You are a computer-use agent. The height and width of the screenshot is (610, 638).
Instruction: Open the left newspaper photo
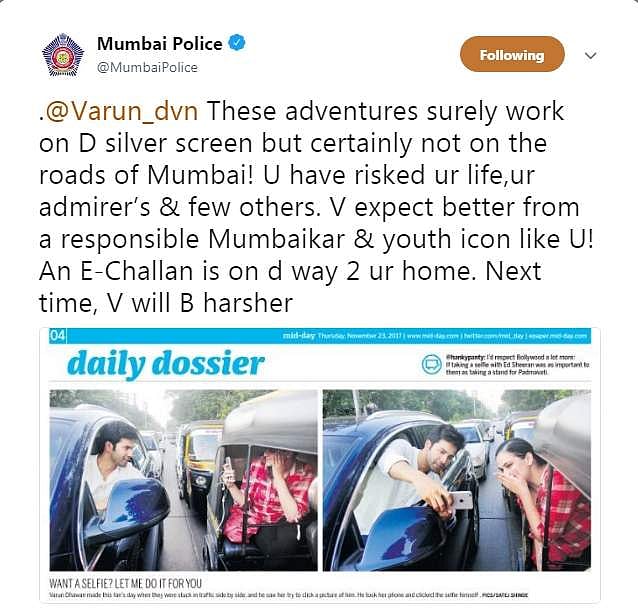184,480
